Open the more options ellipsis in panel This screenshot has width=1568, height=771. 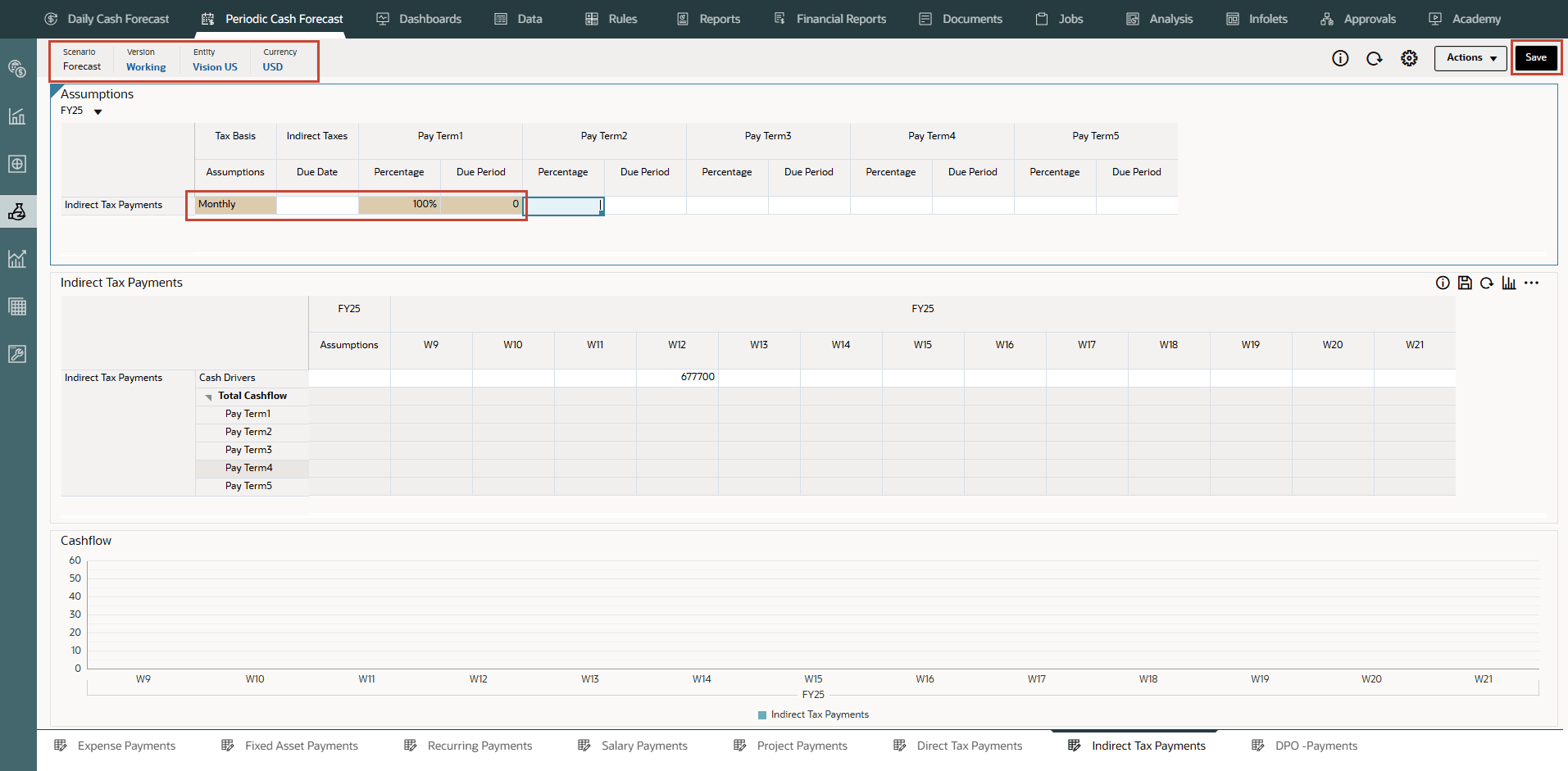[1531, 283]
